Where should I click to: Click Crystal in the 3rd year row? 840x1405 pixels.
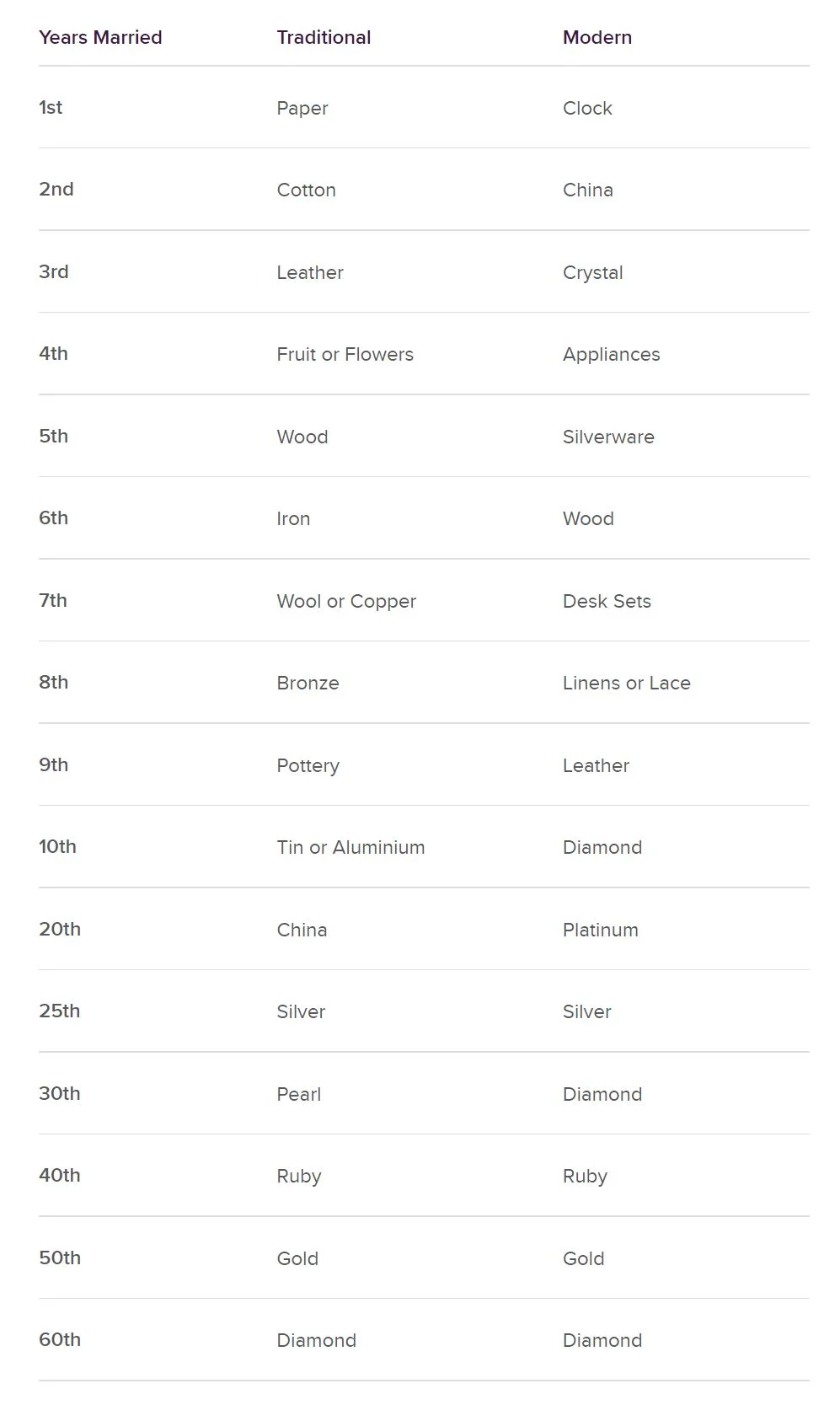[x=593, y=273]
